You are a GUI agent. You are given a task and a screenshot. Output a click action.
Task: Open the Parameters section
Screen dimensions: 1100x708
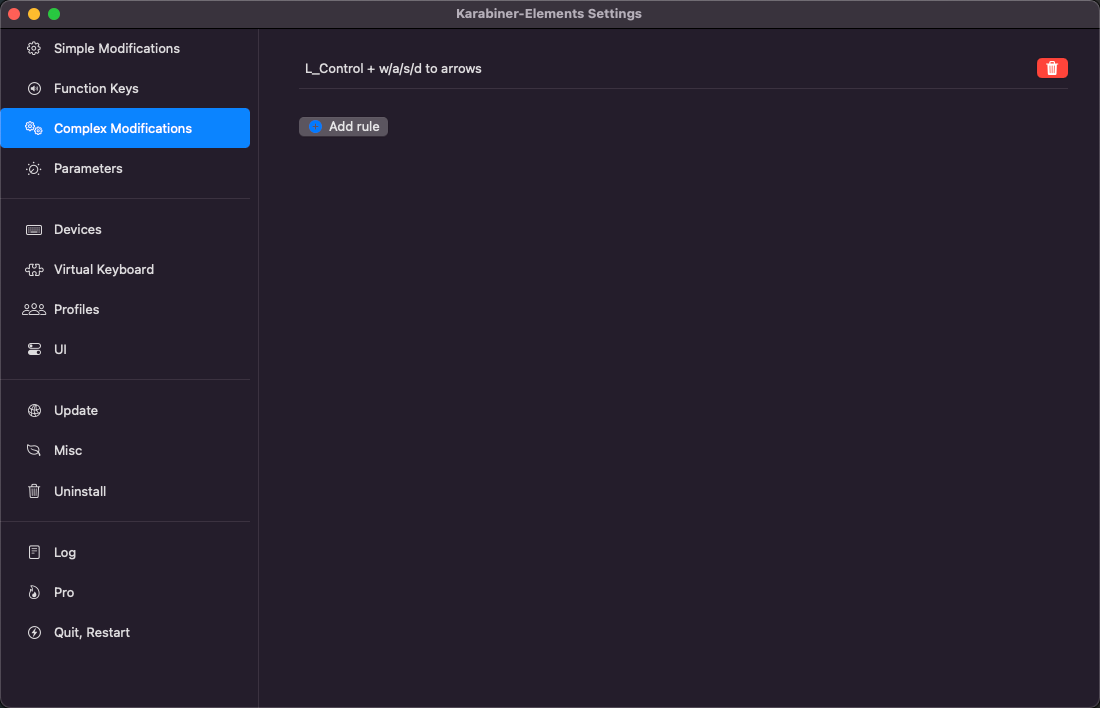[x=88, y=168]
